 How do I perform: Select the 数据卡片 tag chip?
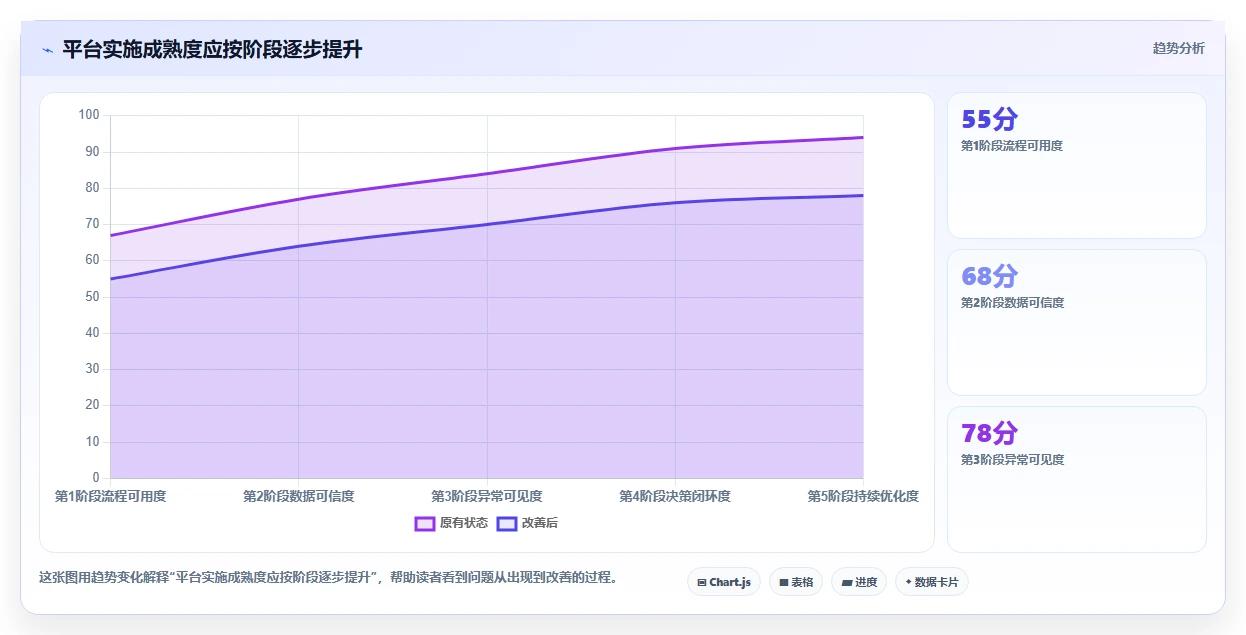tap(932, 582)
